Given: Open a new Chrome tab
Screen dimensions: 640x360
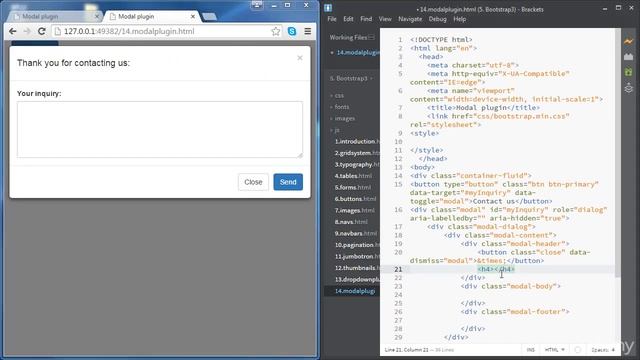Looking at the screenshot, I should point(209,16).
